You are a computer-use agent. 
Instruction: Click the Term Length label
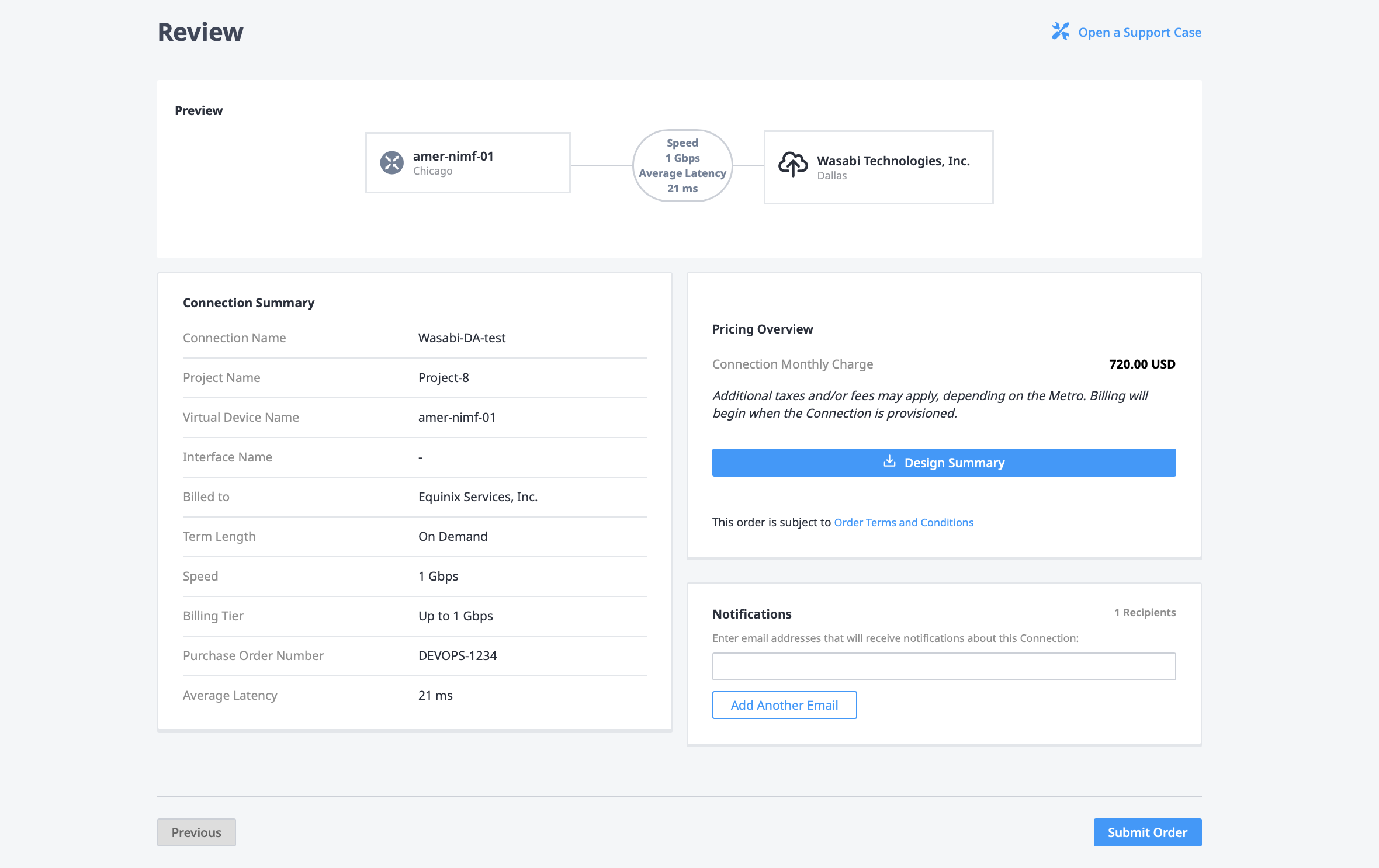(x=219, y=536)
